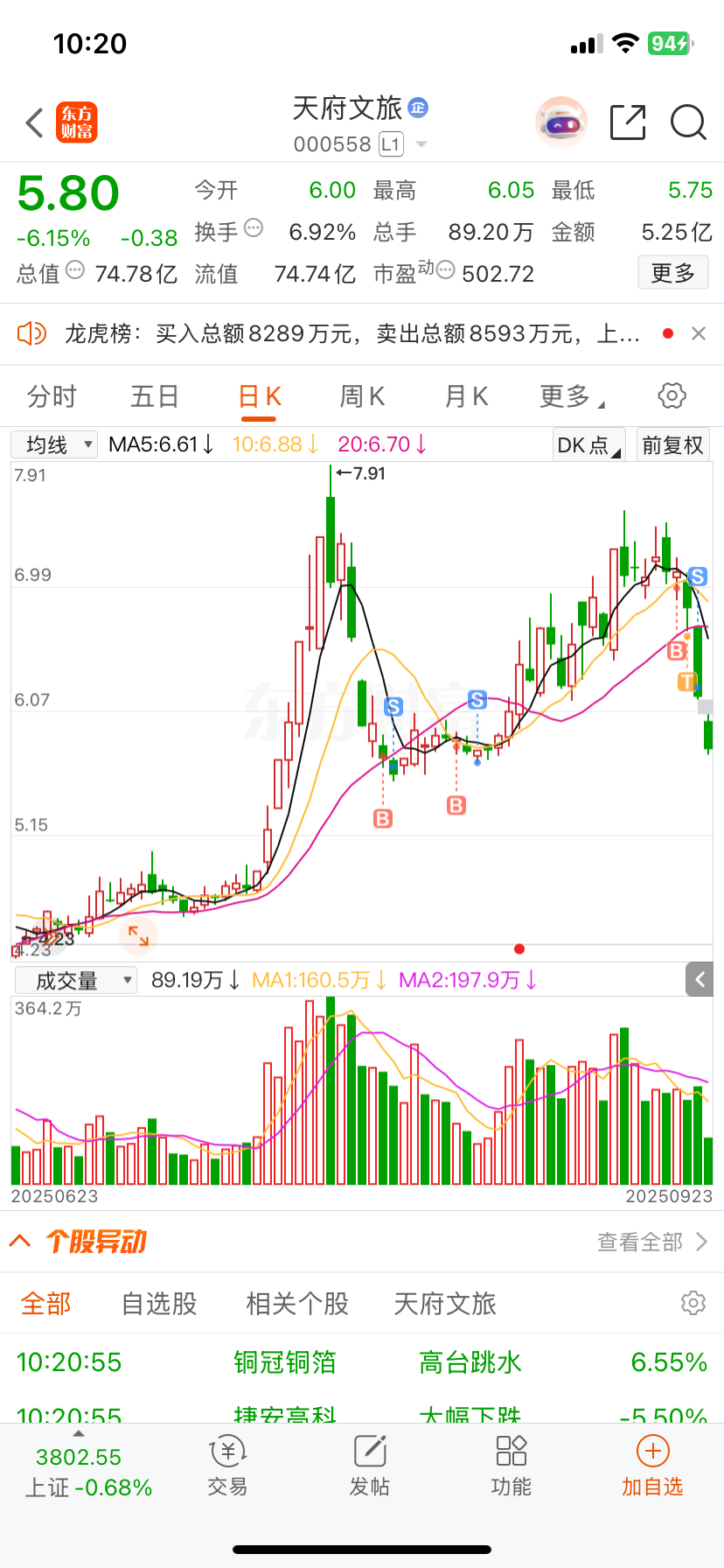Select the 自选股 filter tab
Viewport: 724px width, 1568px height.
159,1304
